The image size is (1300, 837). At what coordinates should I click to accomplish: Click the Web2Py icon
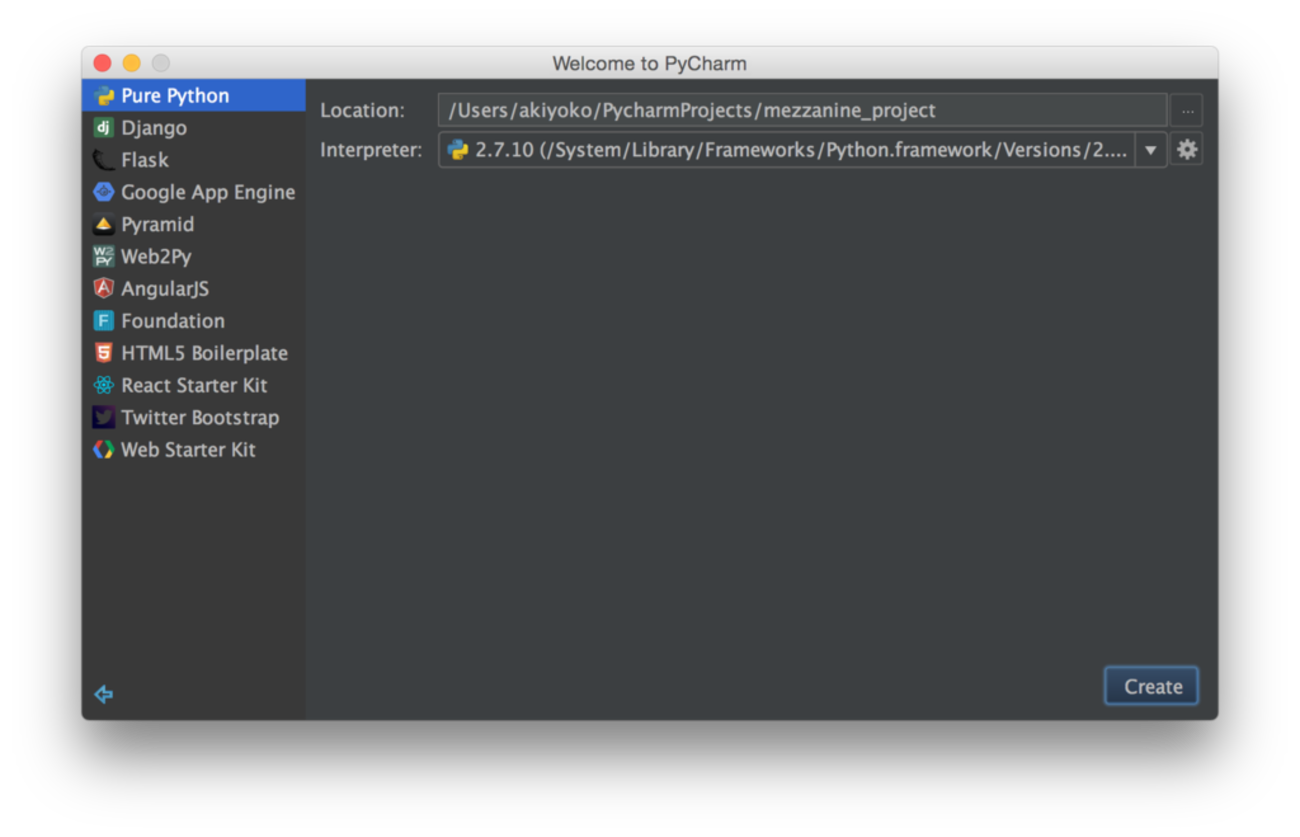[x=104, y=257]
